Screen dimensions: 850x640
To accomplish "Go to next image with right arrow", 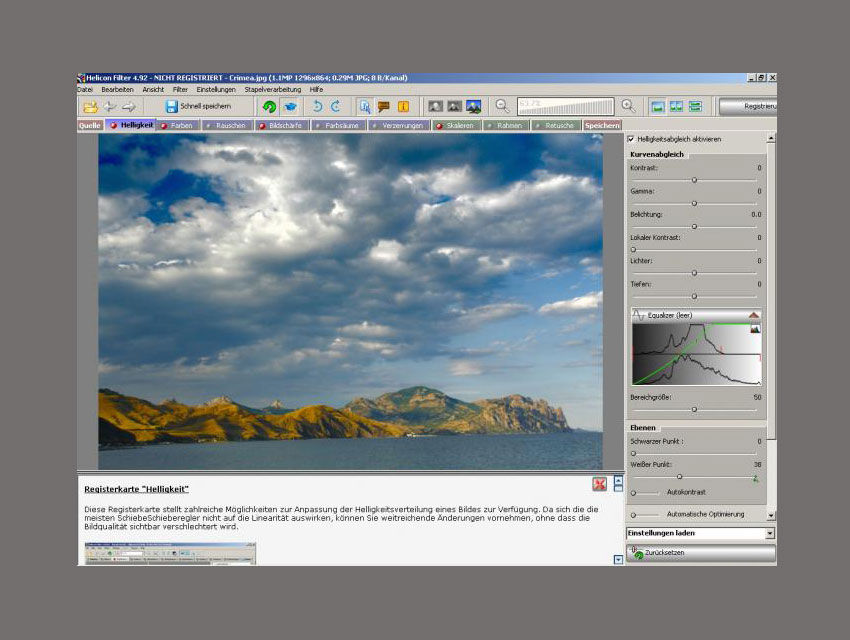I will pos(128,107).
